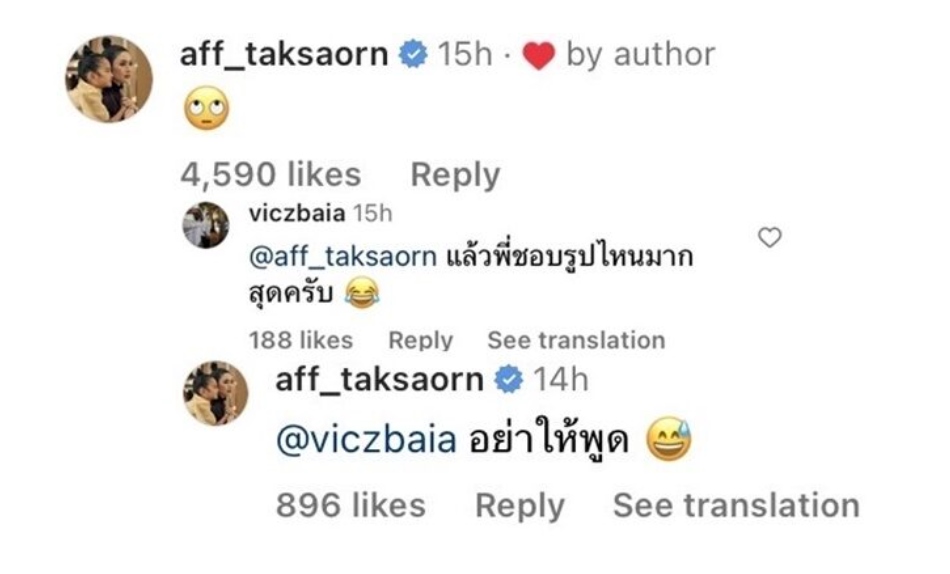See translation of viczbaia's comment
The width and height of the screenshot is (950, 574).
pyautogui.click(x=576, y=340)
